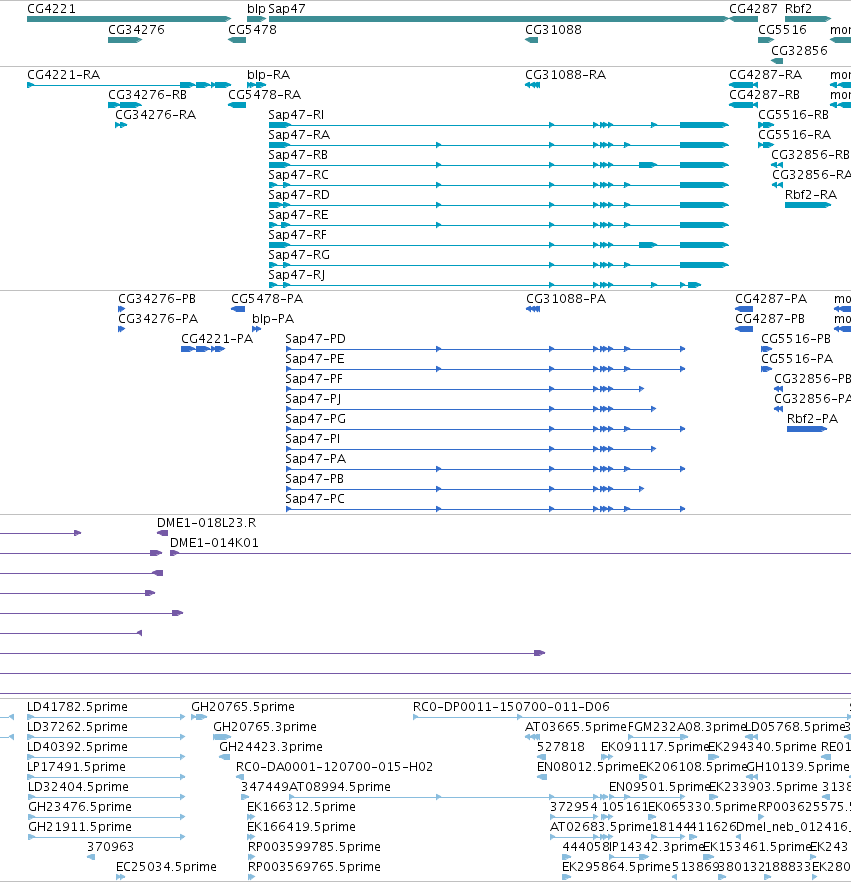Click the Rbf2-RA transcript bar
Image resolution: width=851 pixels, height=882 pixels.
pos(808,205)
